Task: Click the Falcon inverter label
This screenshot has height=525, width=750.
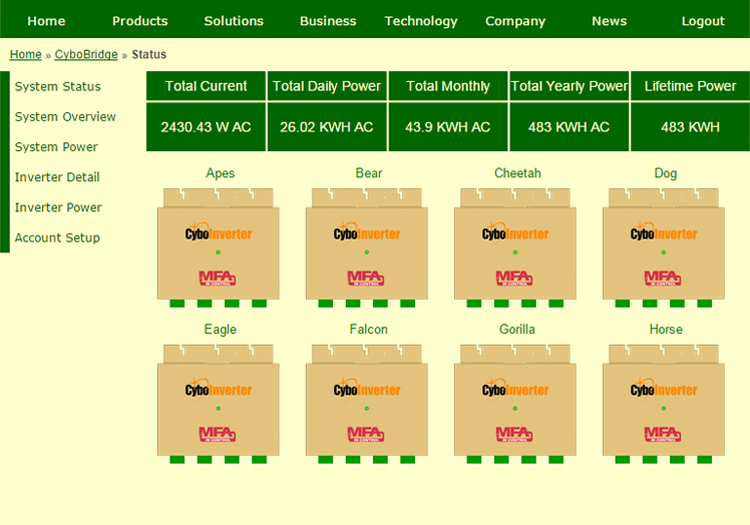Action: [368, 329]
